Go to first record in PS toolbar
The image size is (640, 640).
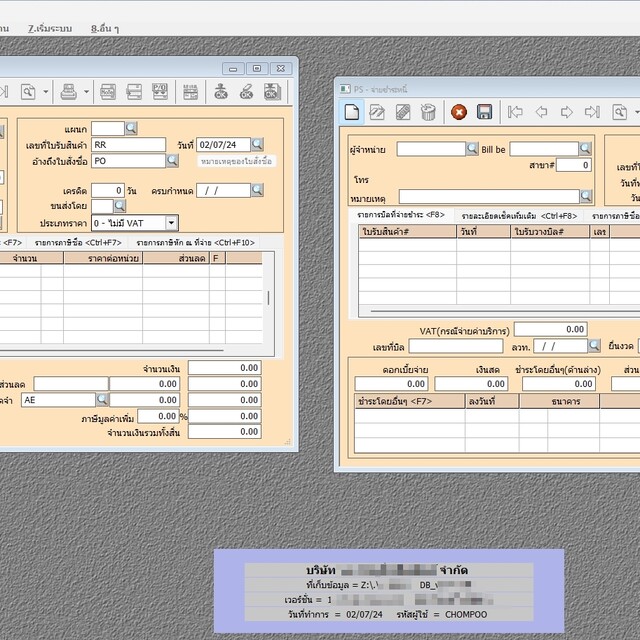[x=516, y=112]
